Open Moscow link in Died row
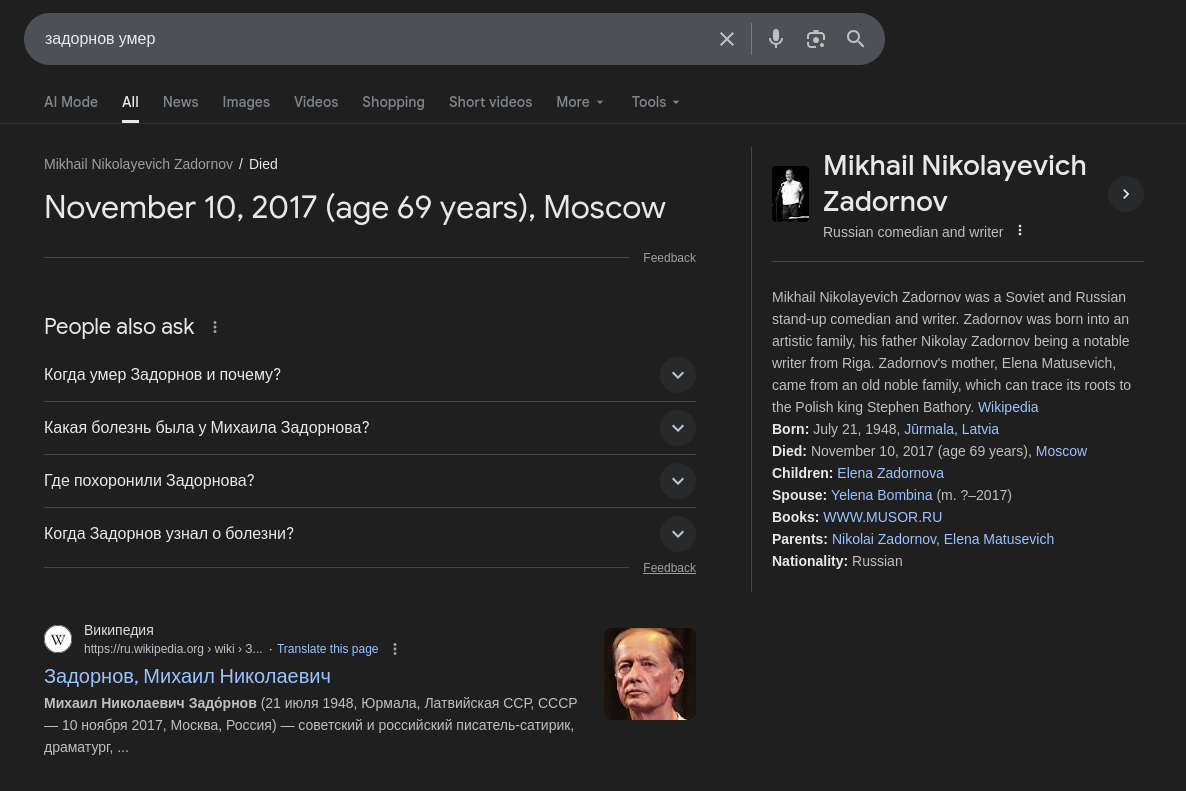Viewport: 1186px width, 791px height. pyautogui.click(x=1061, y=451)
